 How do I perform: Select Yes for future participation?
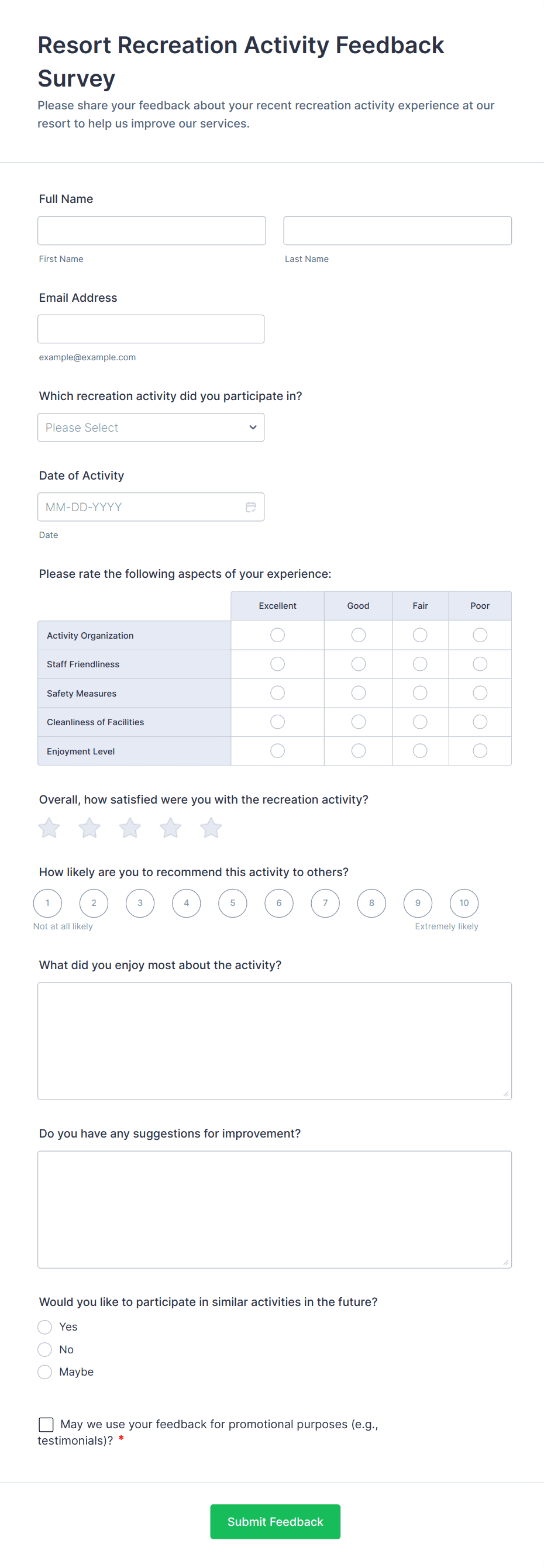tap(45, 1326)
